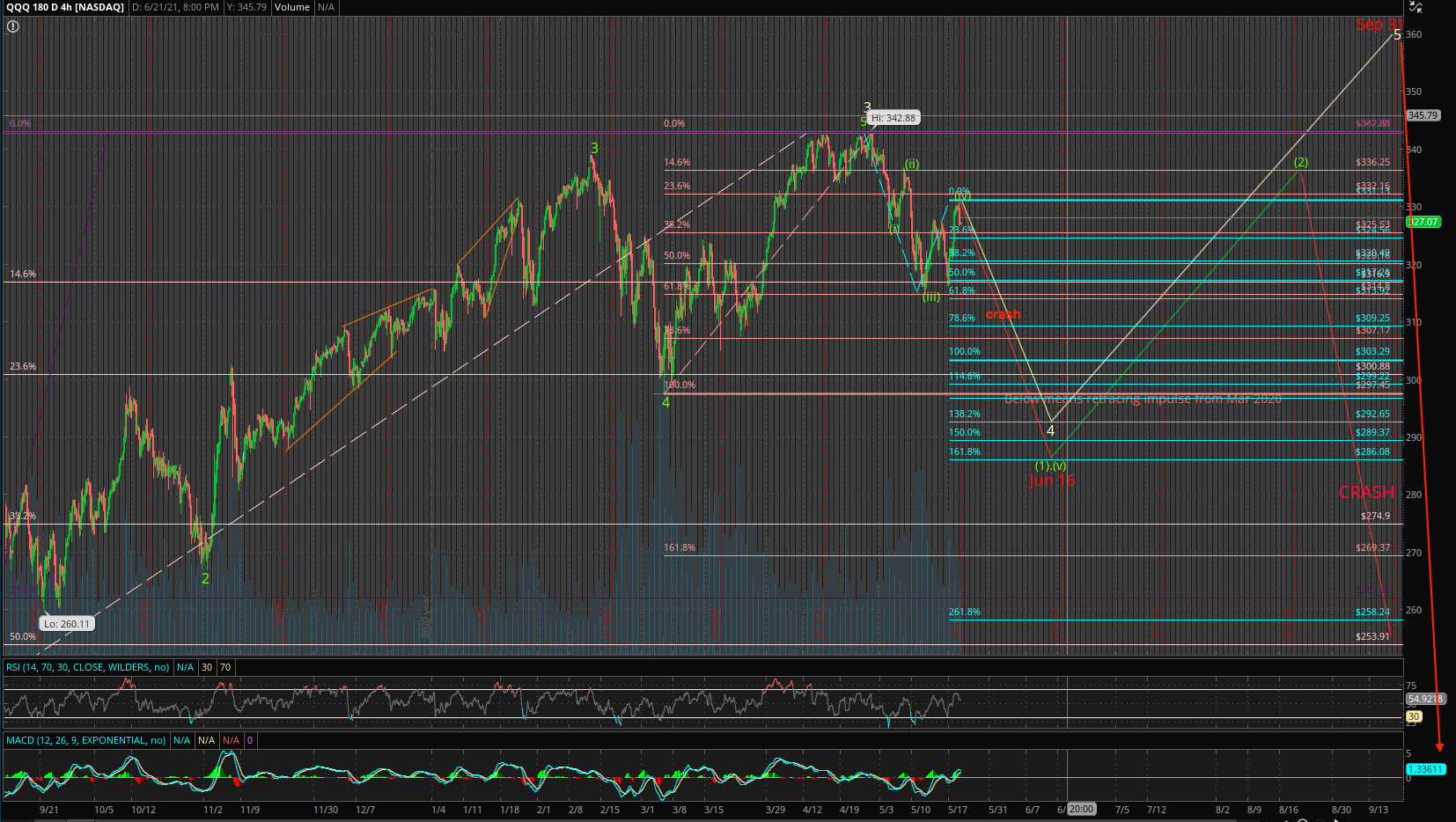Select the green 327.07 last price tag
Viewport: 1456px width, 822px height.
coord(1423,222)
